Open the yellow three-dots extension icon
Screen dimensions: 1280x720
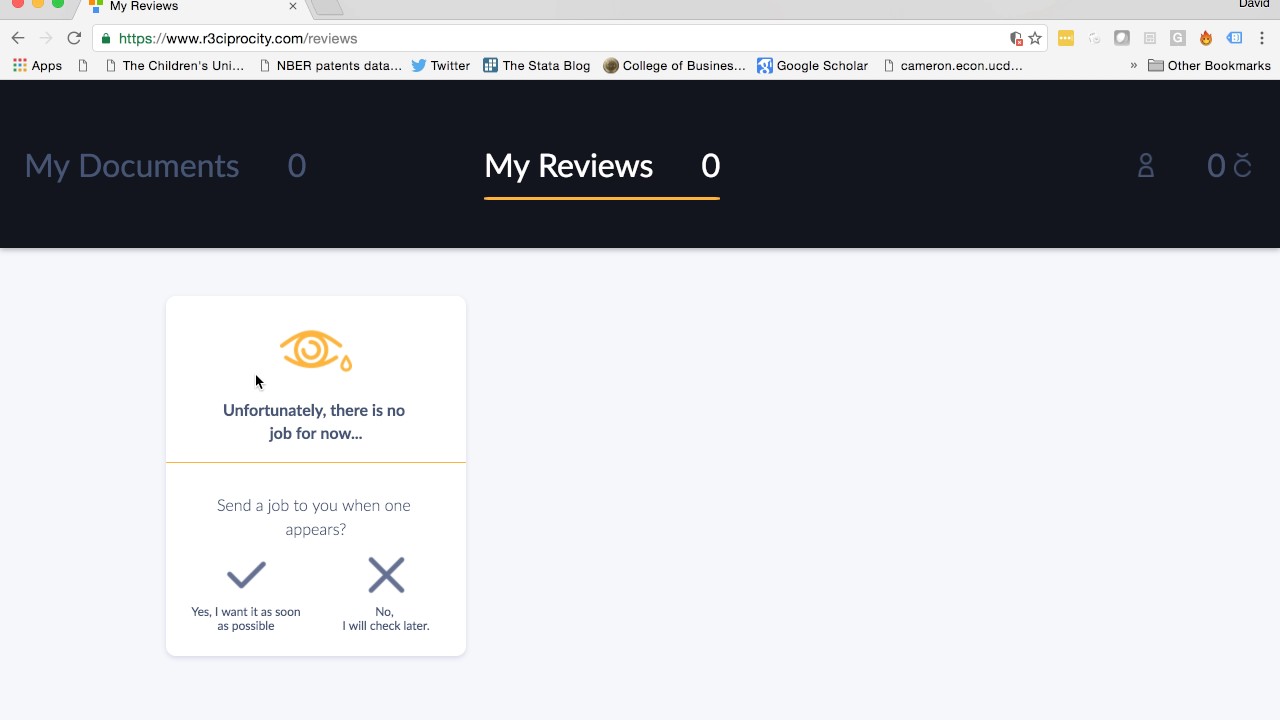(1066, 38)
